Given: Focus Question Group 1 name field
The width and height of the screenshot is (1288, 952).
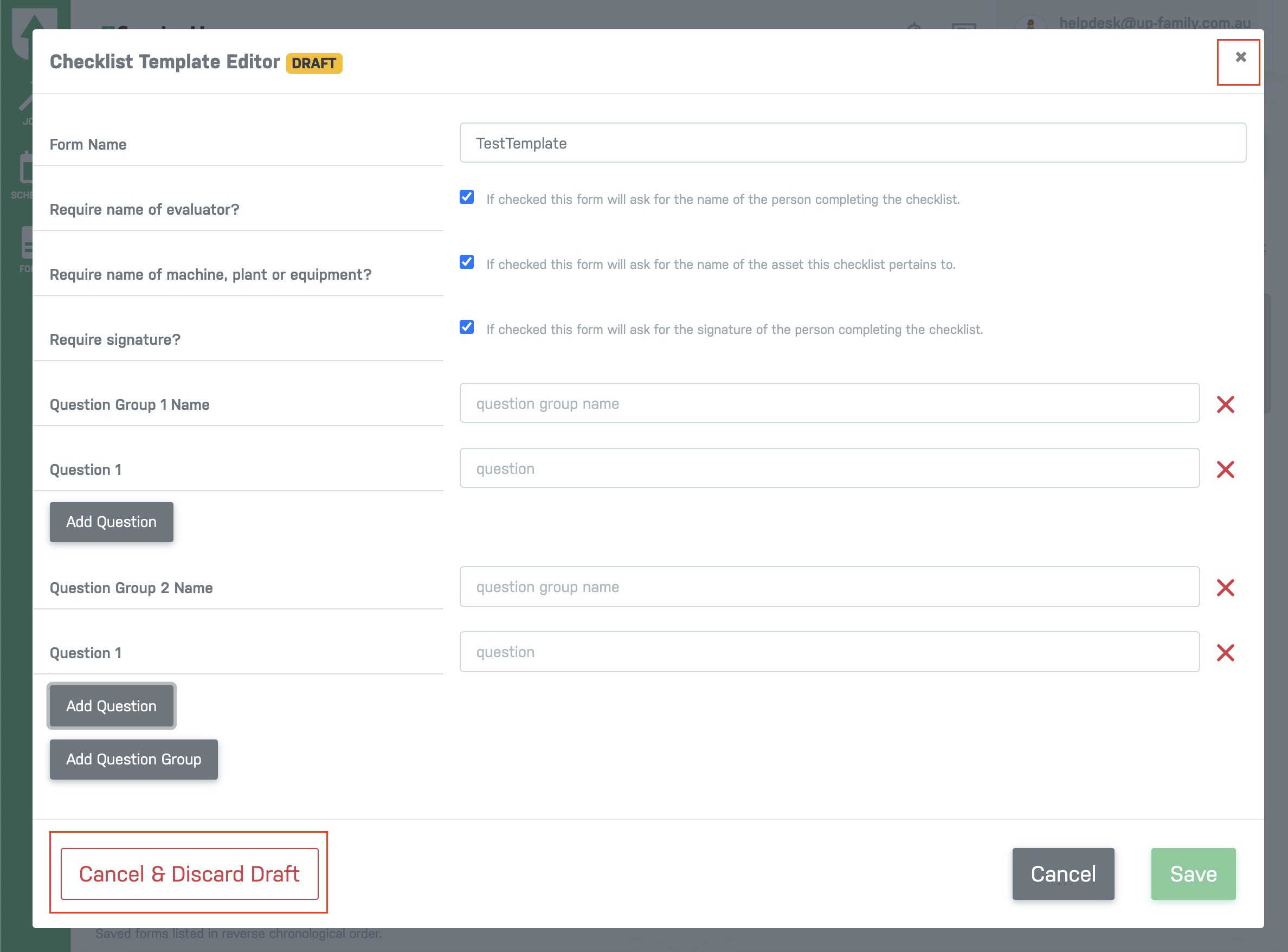Looking at the screenshot, I should click(829, 403).
